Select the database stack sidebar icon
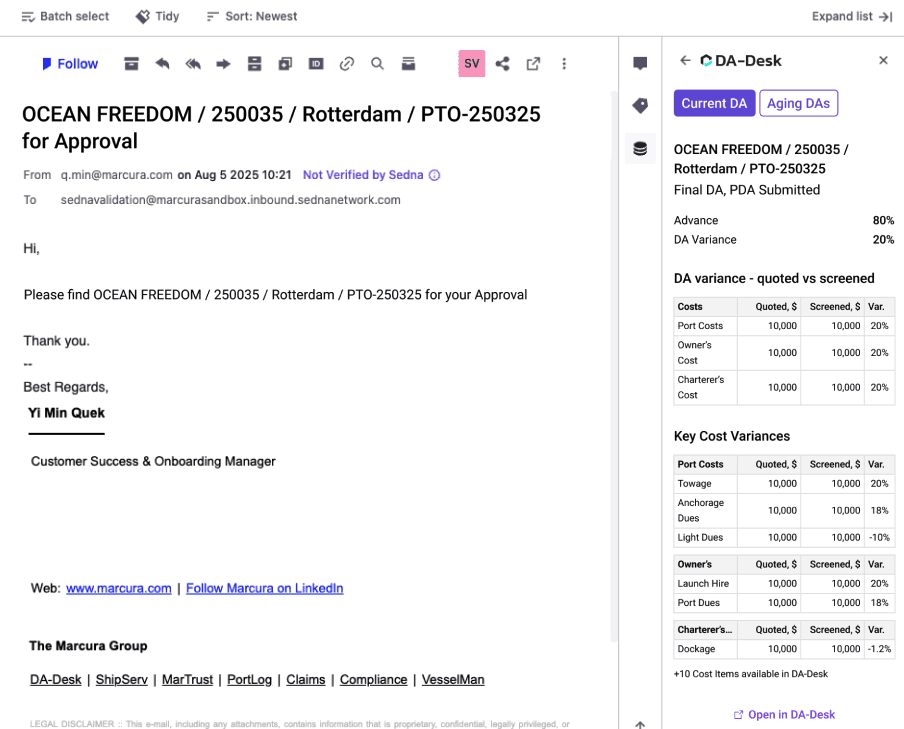 click(x=640, y=149)
